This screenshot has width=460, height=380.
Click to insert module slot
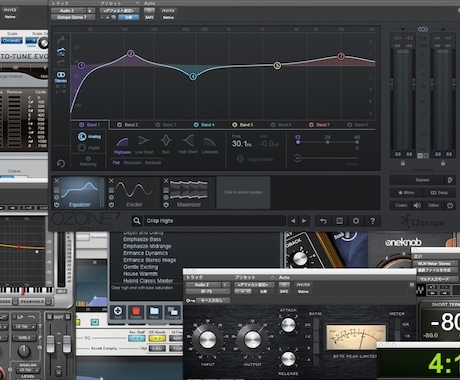[x=243, y=192]
